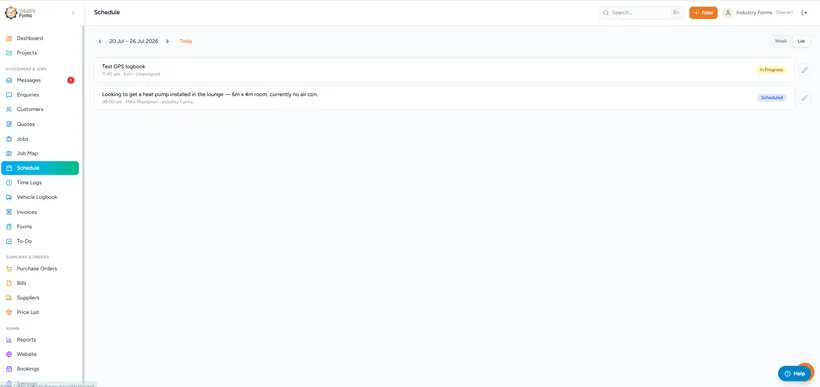Image resolution: width=820 pixels, height=387 pixels.
Task: Edit the heat pump job entry
Action: (804, 98)
